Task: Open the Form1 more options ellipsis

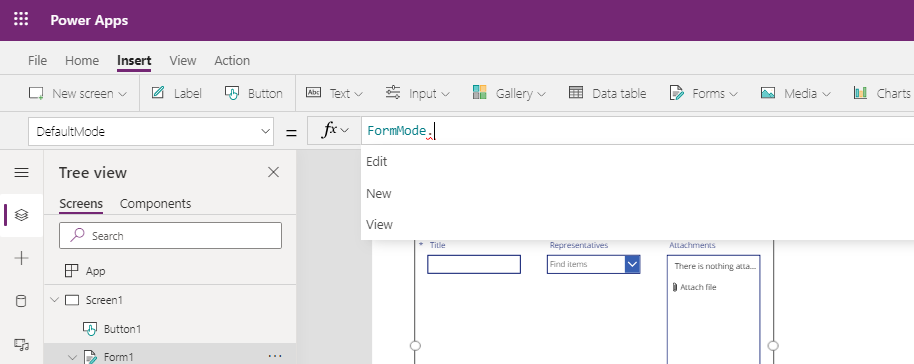Action: click(275, 356)
